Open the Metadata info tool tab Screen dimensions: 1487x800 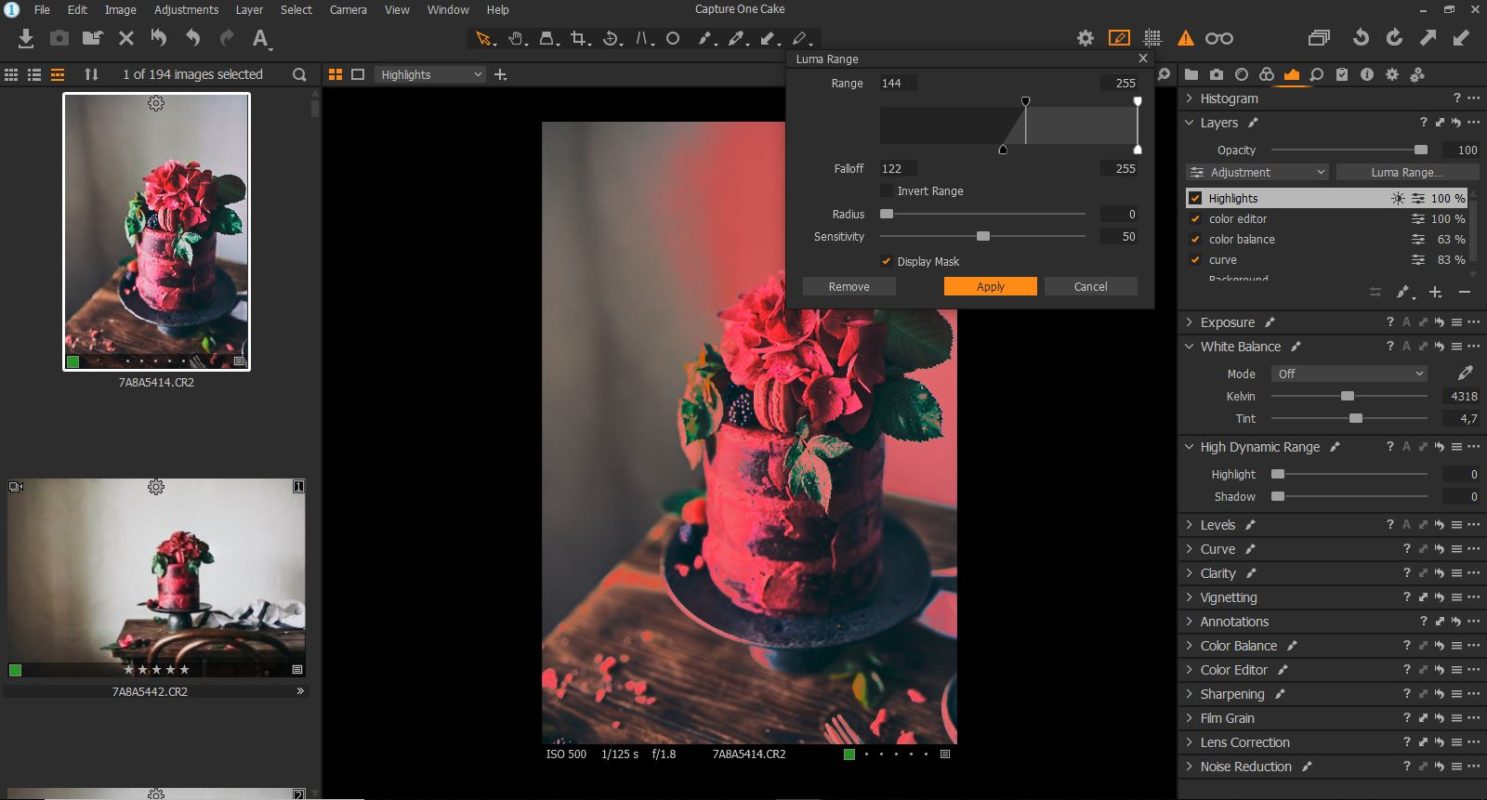[x=1366, y=74]
